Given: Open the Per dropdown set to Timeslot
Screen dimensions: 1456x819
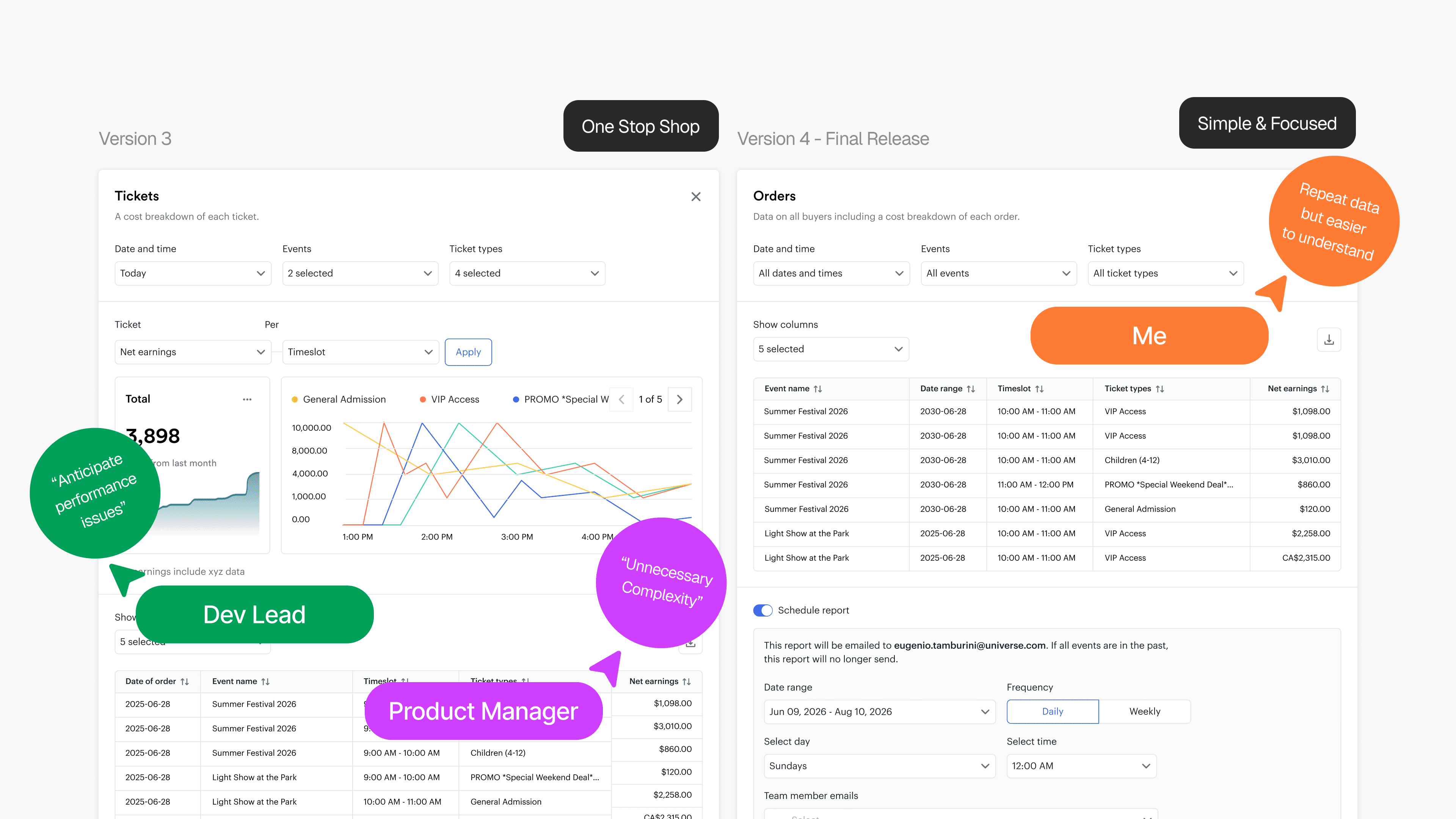Looking at the screenshot, I should (x=360, y=352).
